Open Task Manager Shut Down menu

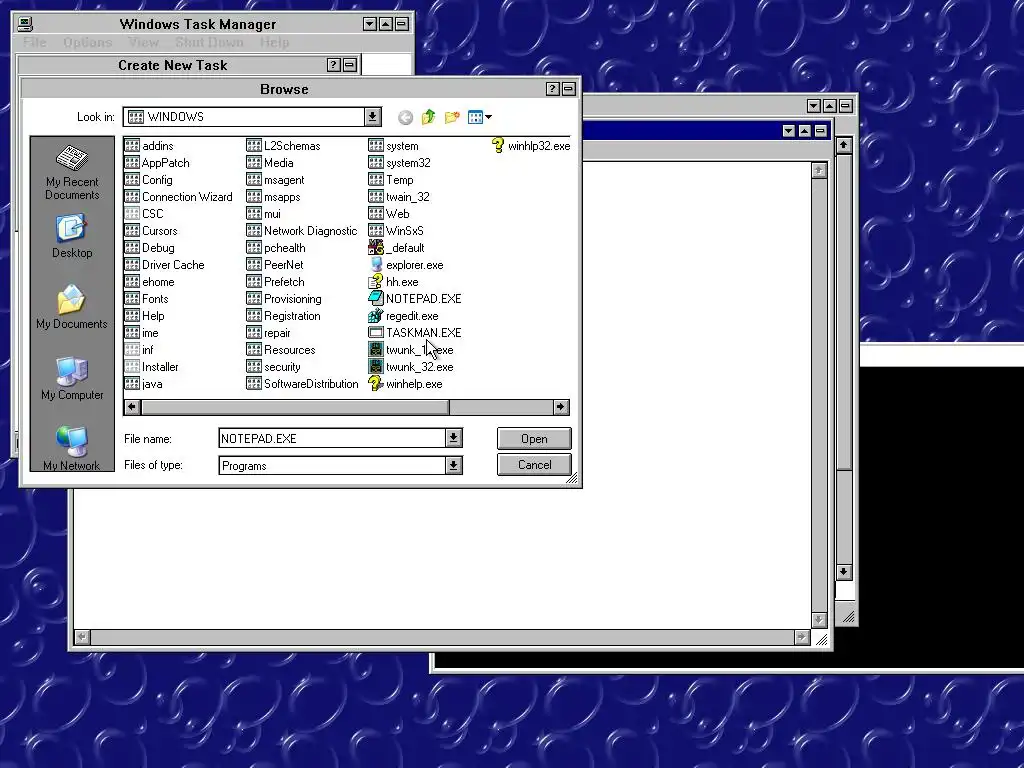coord(209,42)
